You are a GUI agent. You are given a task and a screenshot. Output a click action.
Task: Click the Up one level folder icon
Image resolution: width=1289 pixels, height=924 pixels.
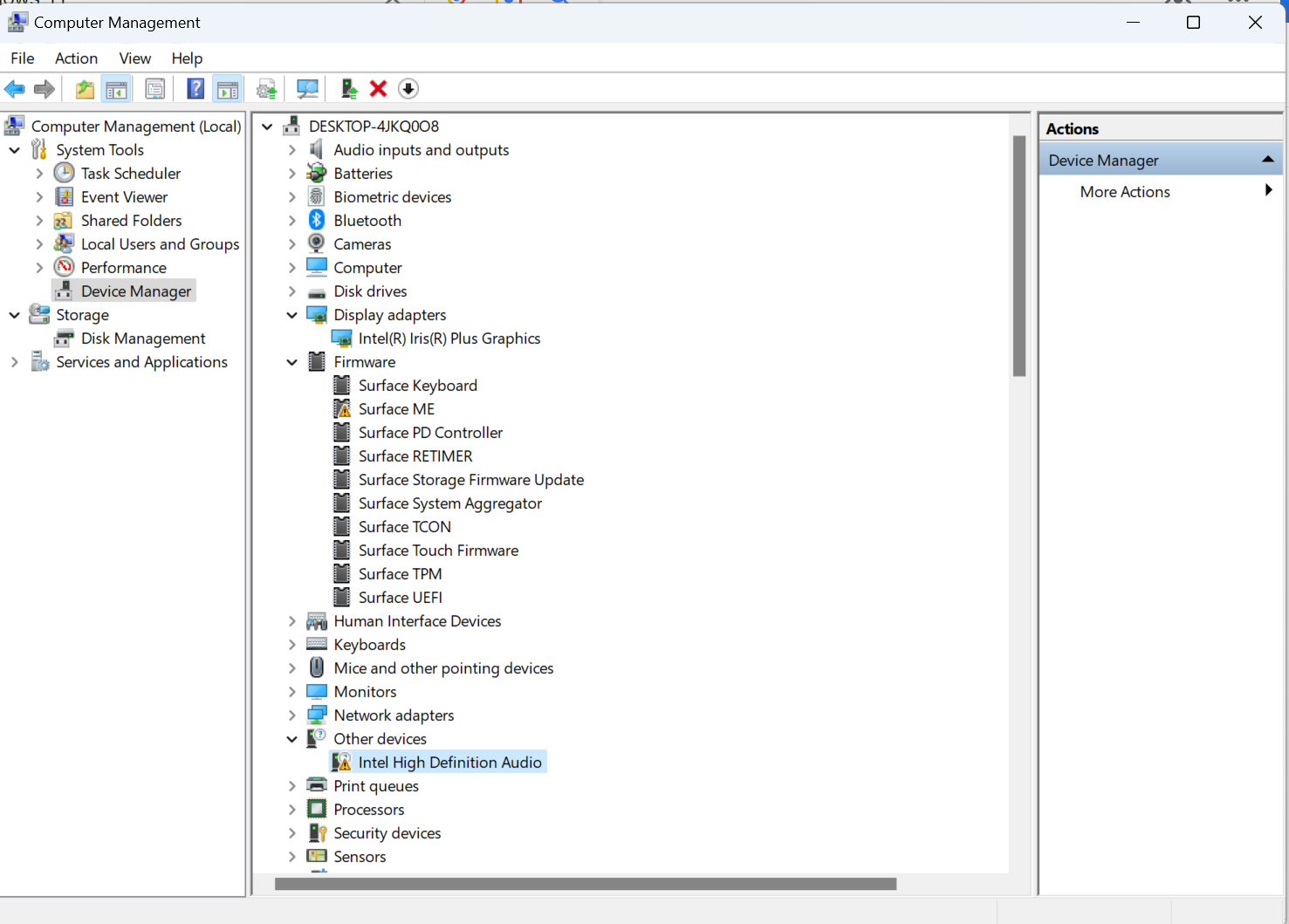(x=85, y=89)
